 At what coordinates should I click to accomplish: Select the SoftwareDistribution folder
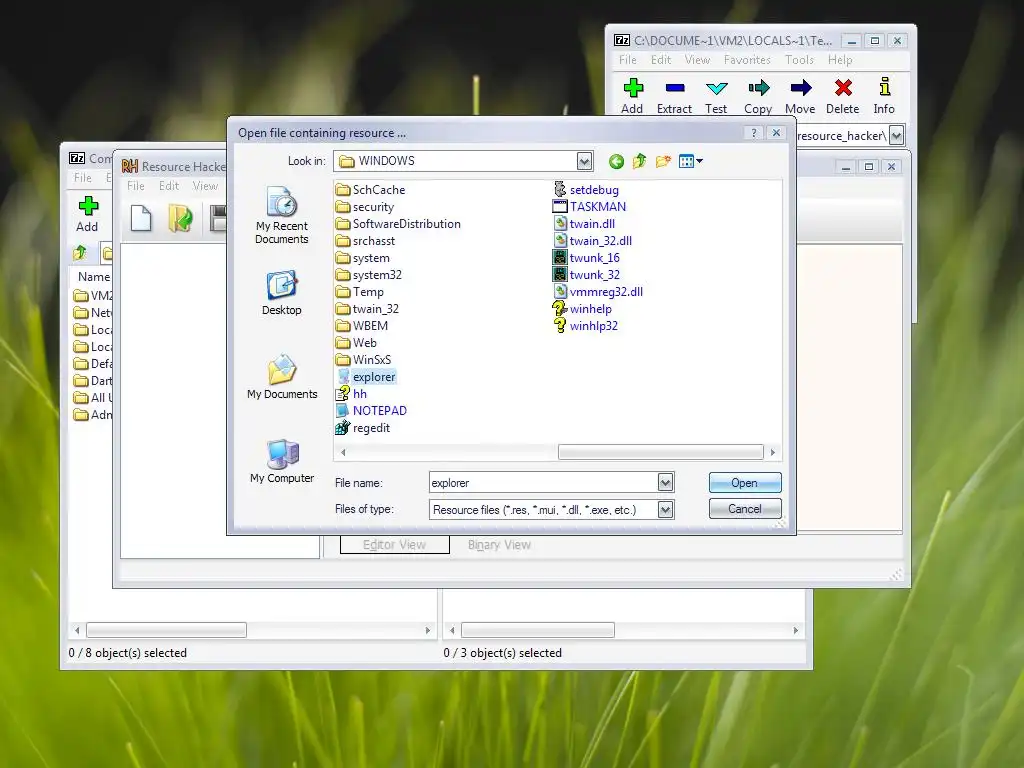click(398, 224)
